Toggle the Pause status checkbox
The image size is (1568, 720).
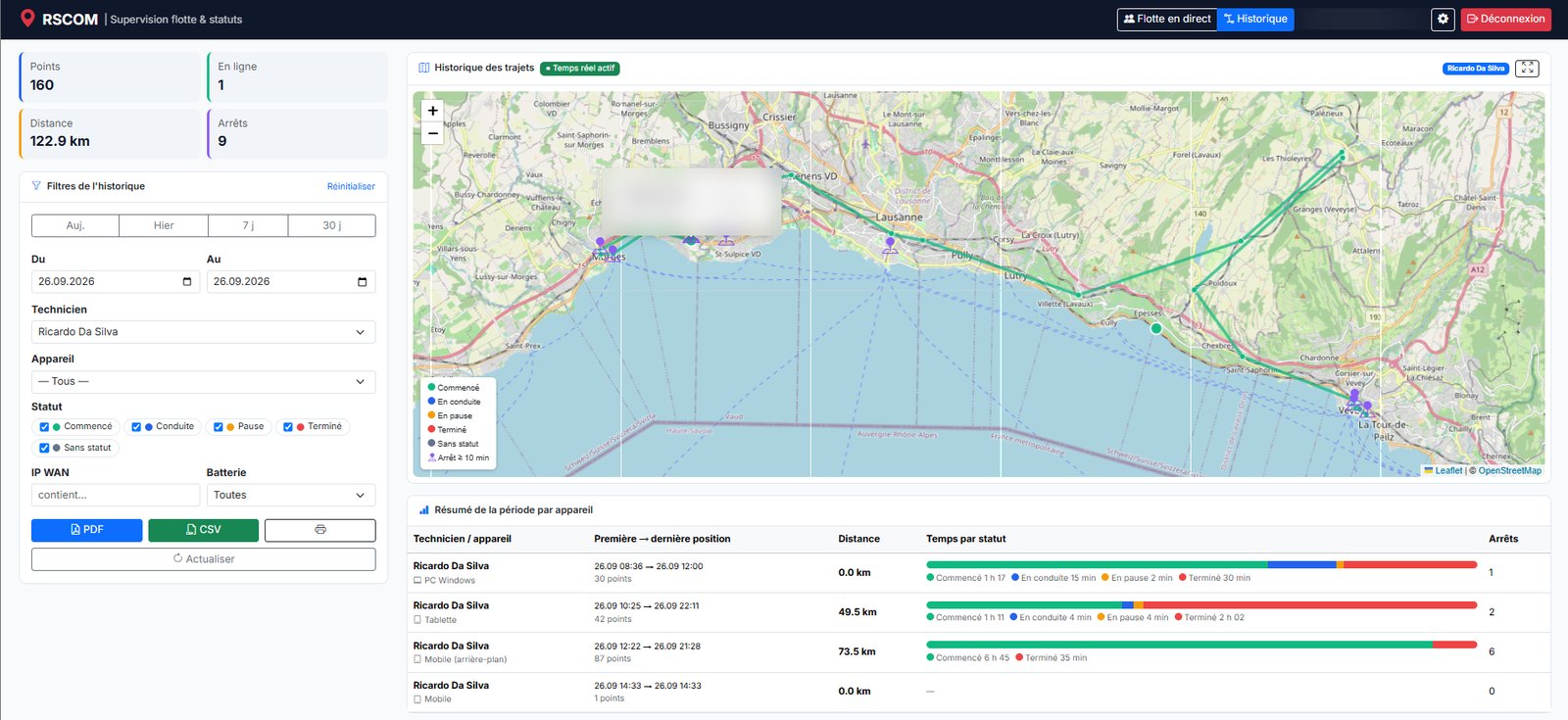(x=219, y=427)
